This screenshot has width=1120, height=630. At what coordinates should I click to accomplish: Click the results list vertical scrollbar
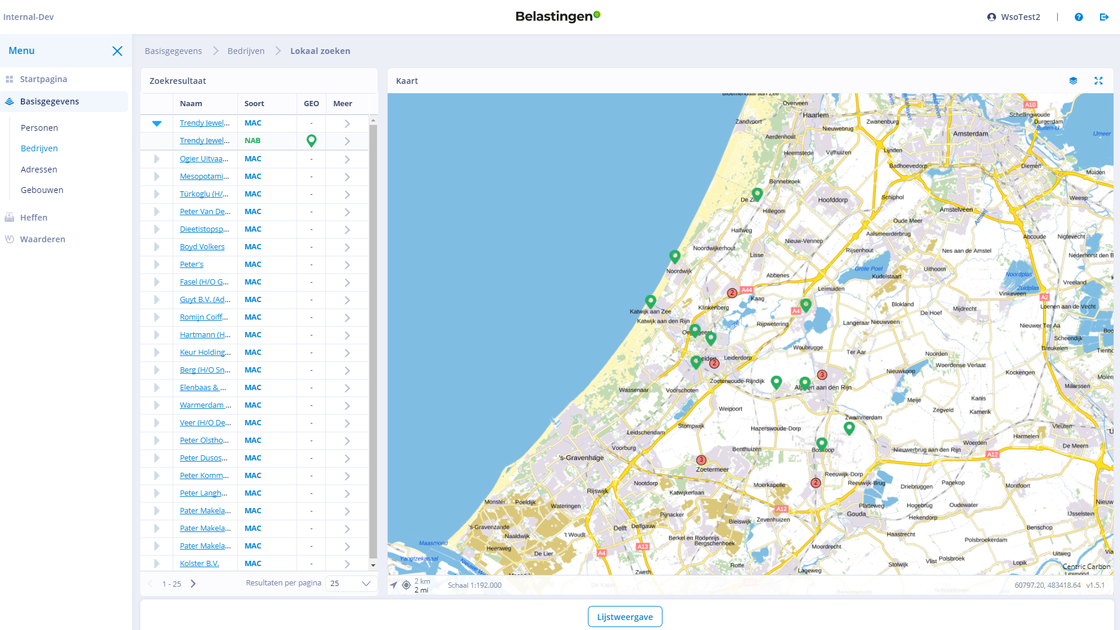(373, 341)
